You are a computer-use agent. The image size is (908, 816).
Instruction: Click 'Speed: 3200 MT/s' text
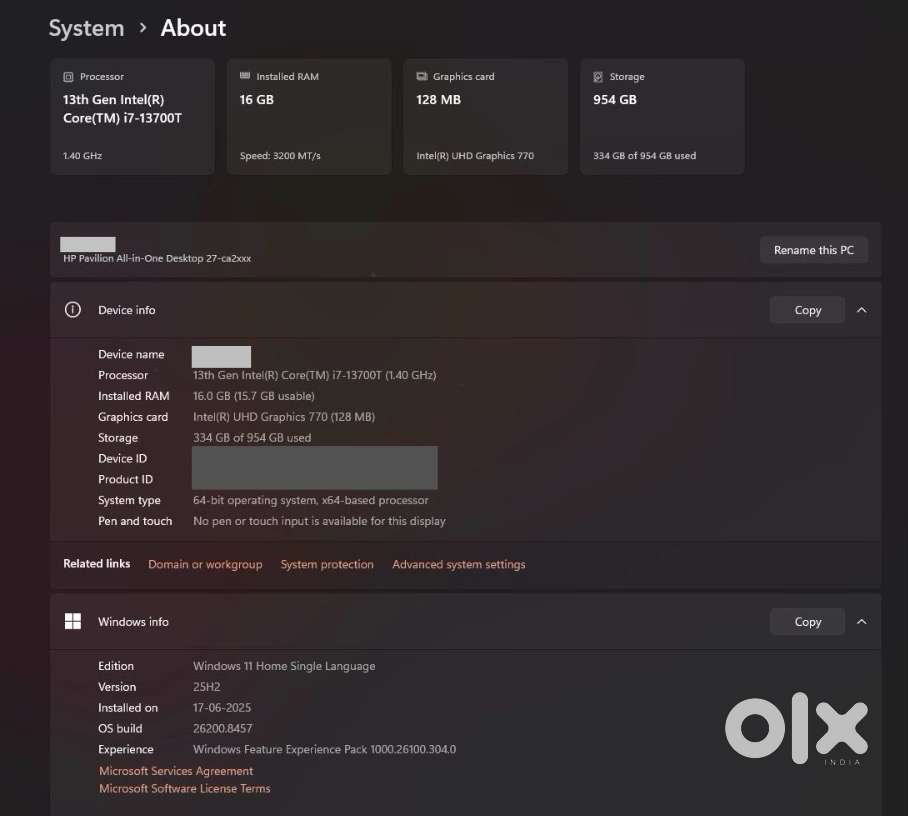(280, 156)
